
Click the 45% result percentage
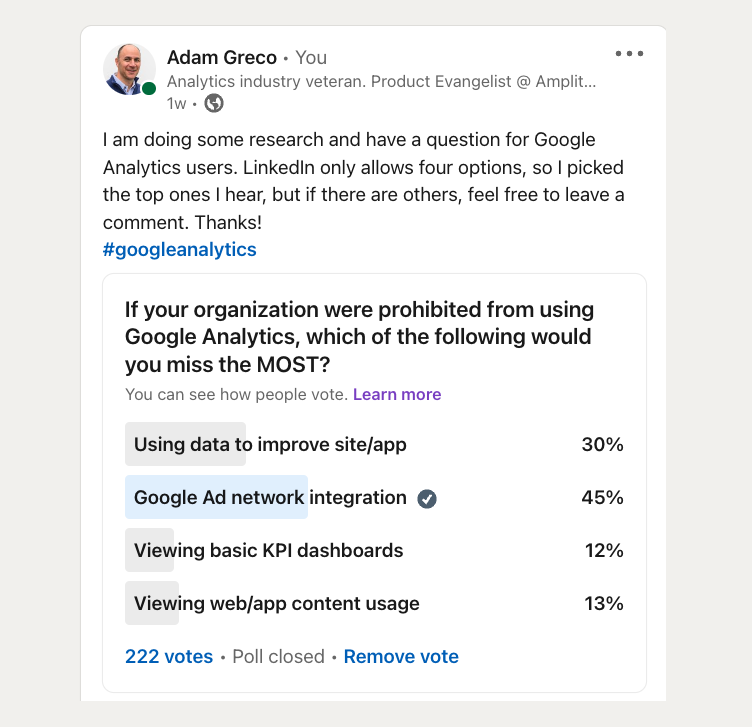tap(602, 497)
